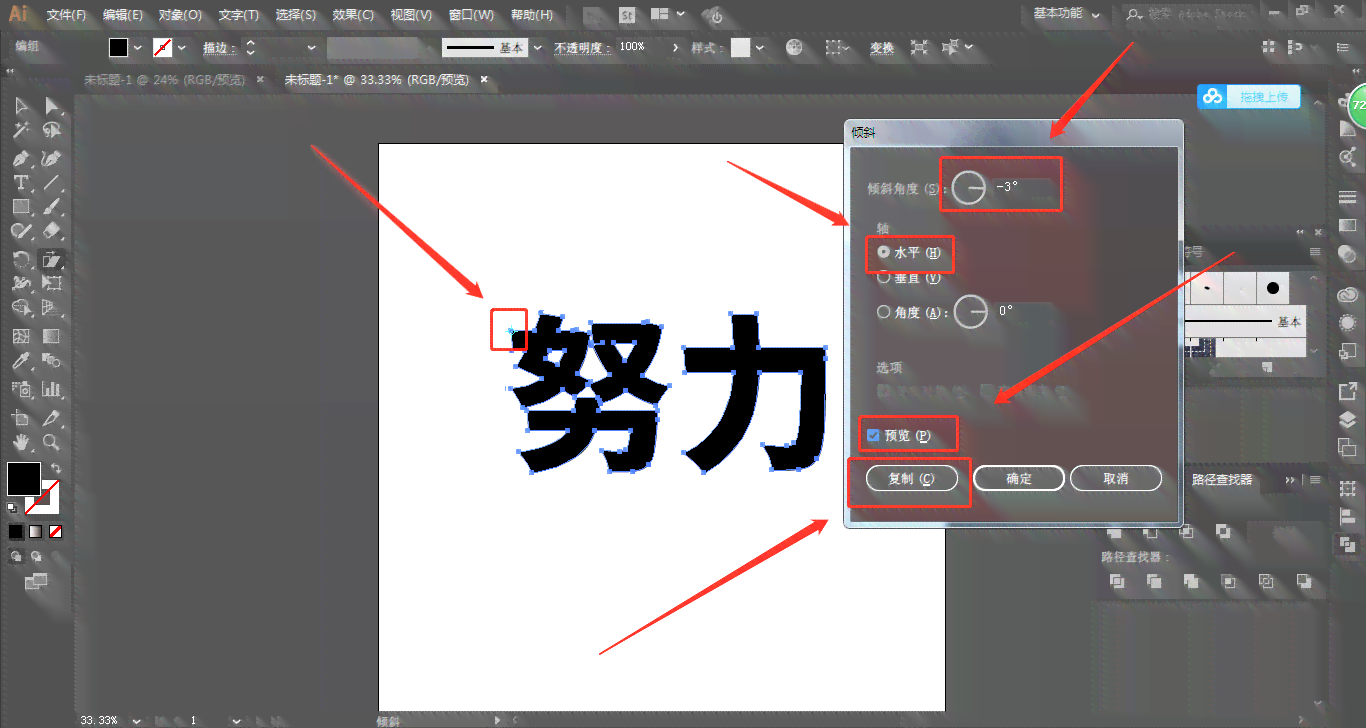Viewport: 1366px width, 728px height.
Task: Choose the angle (角度) axis radio
Action: [x=884, y=312]
